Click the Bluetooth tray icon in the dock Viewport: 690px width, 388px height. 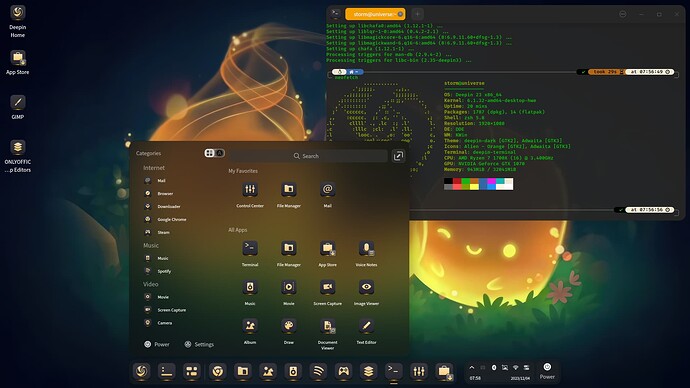coord(494,367)
